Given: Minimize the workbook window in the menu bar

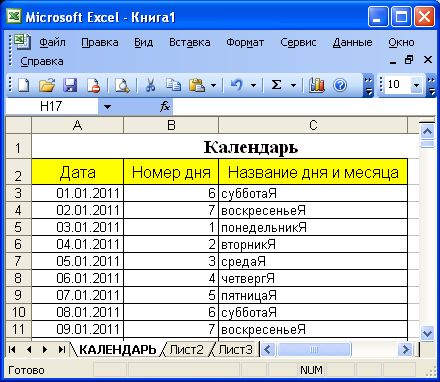Looking at the screenshot, I should click(393, 61).
